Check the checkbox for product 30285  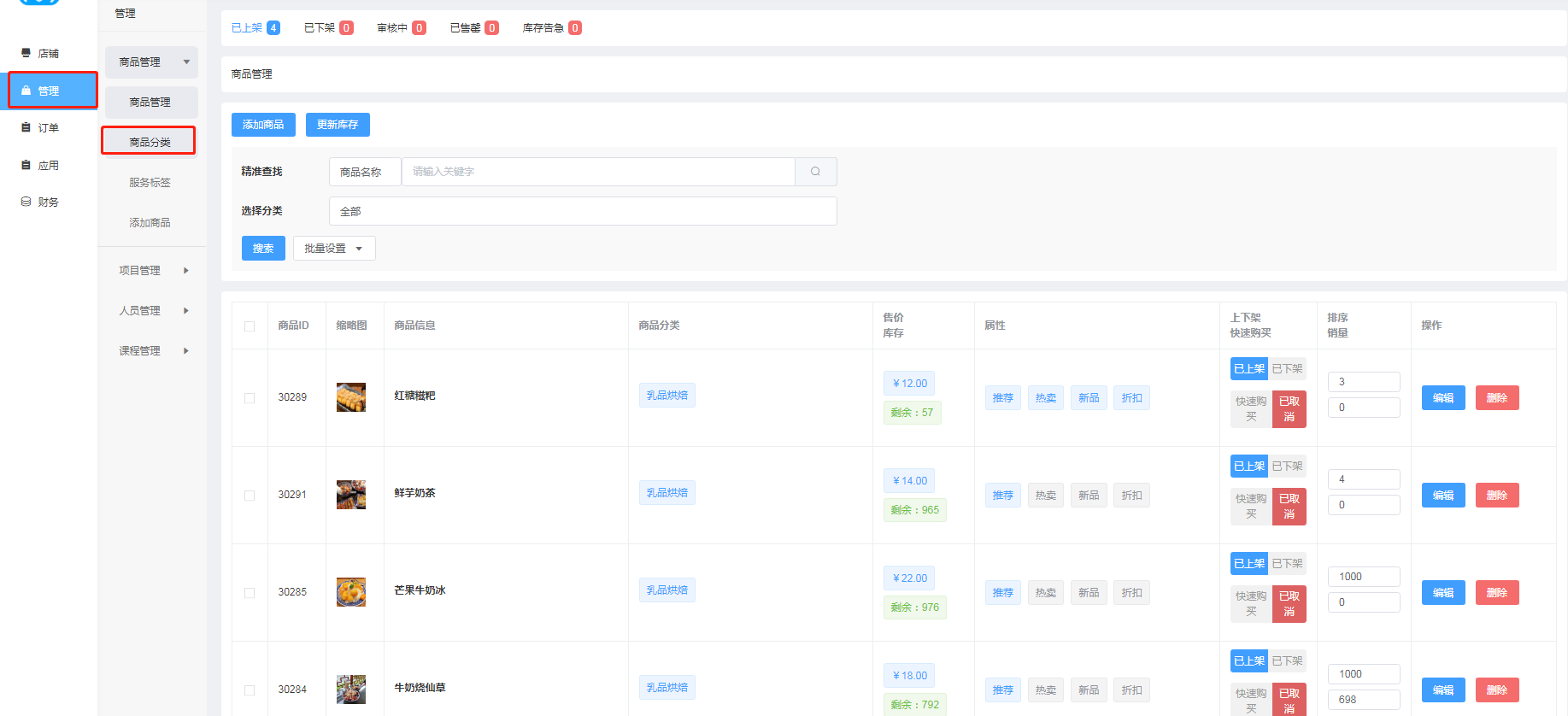pos(250,593)
